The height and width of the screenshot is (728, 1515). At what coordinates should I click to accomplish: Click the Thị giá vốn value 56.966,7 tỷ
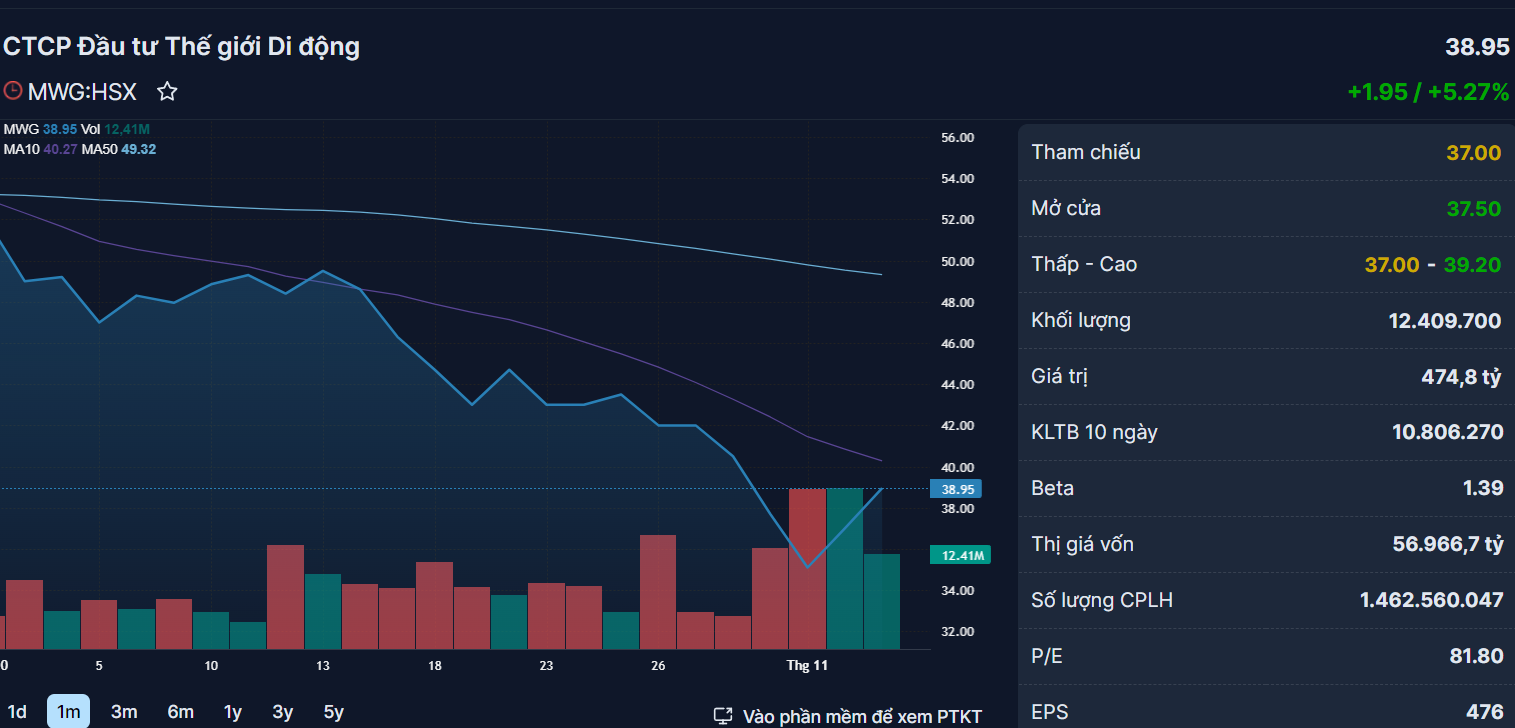[1448, 545]
